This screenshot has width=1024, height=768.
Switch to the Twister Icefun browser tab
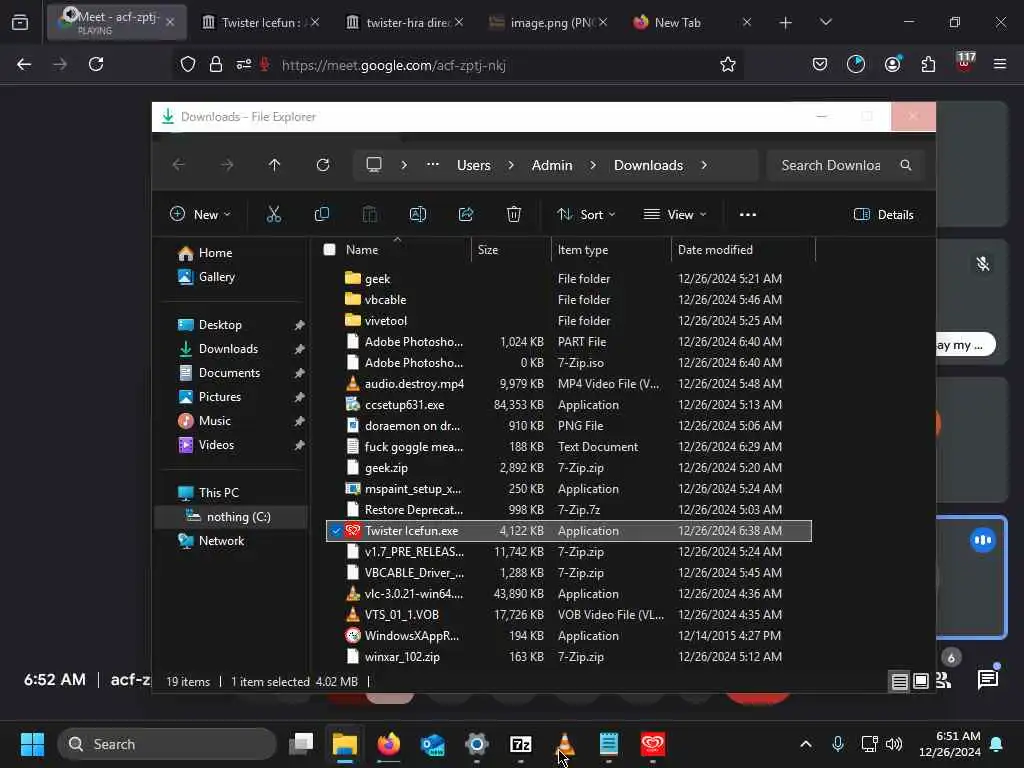point(260,23)
